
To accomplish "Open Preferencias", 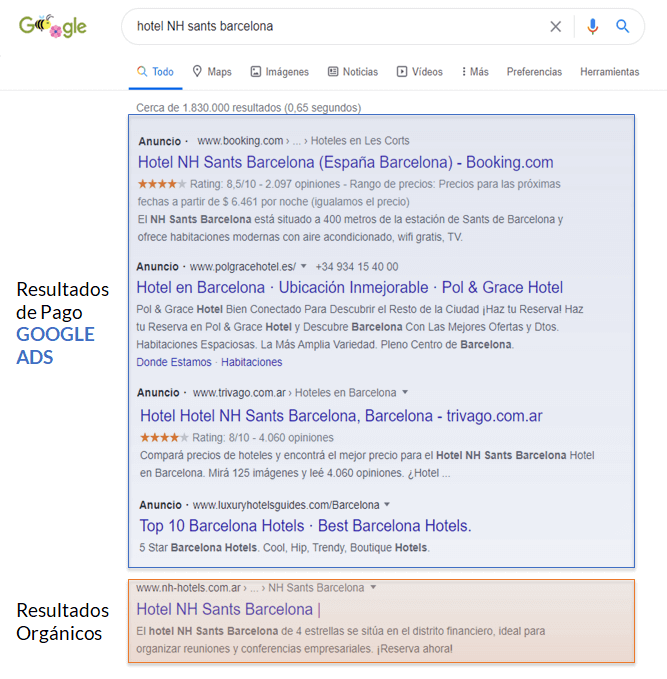I will point(534,71).
